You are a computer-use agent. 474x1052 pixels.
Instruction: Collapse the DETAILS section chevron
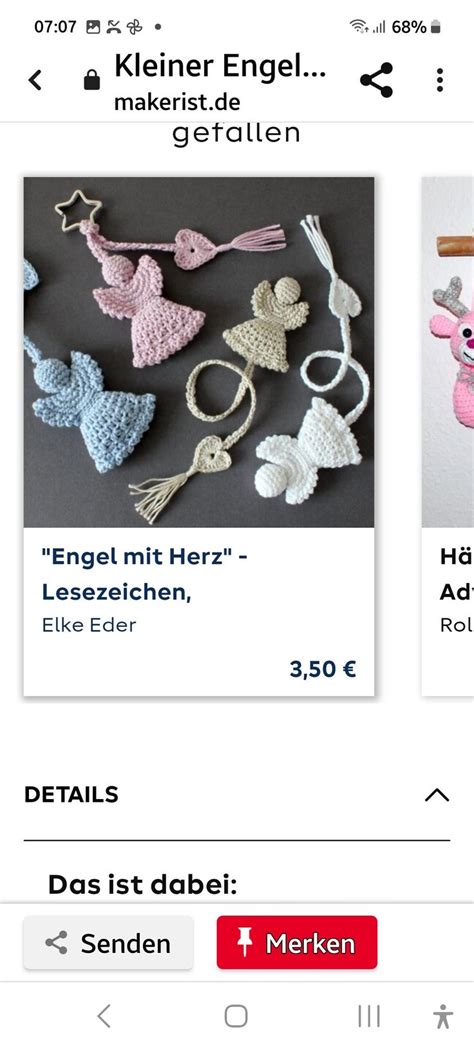pos(437,795)
